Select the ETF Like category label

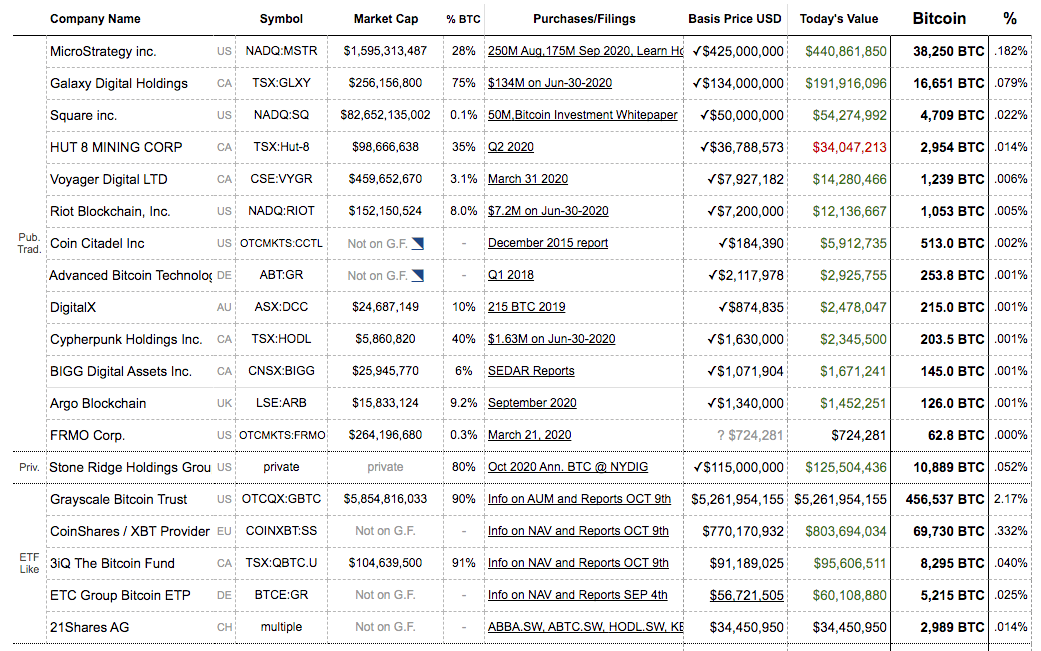click(29, 563)
